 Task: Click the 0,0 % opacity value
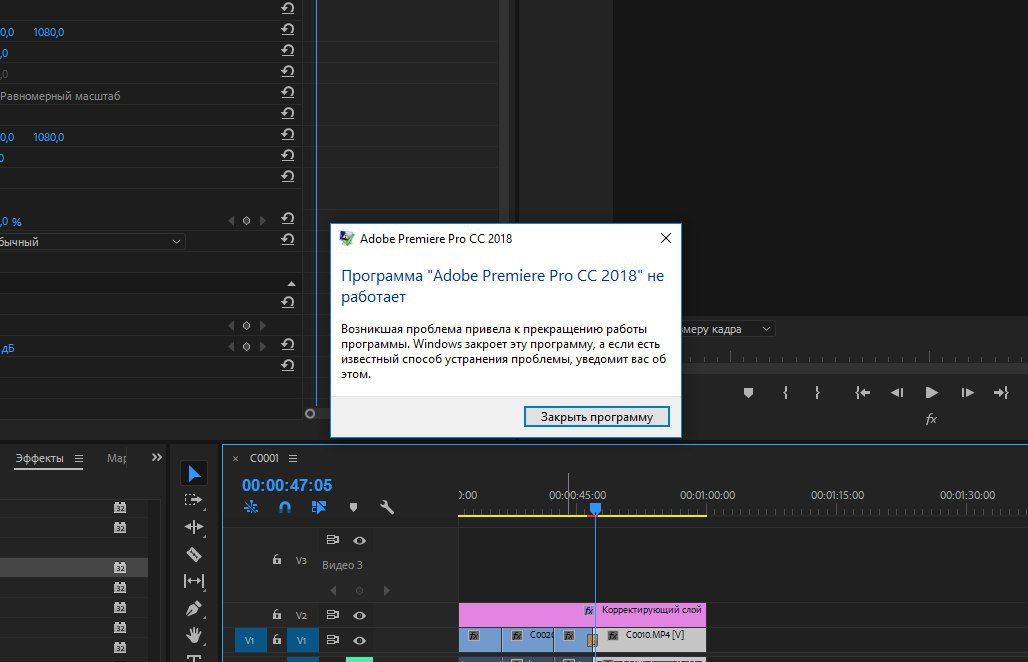point(10,222)
